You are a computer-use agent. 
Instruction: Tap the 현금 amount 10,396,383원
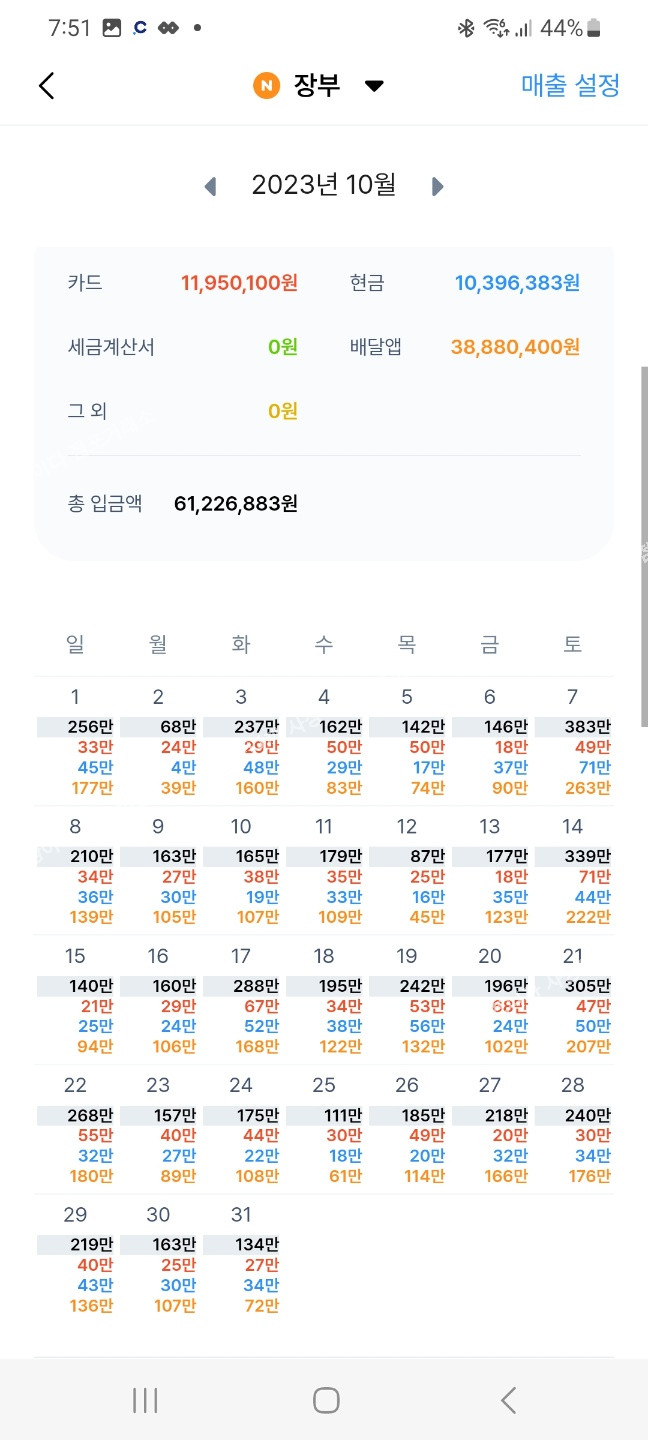pos(517,283)
